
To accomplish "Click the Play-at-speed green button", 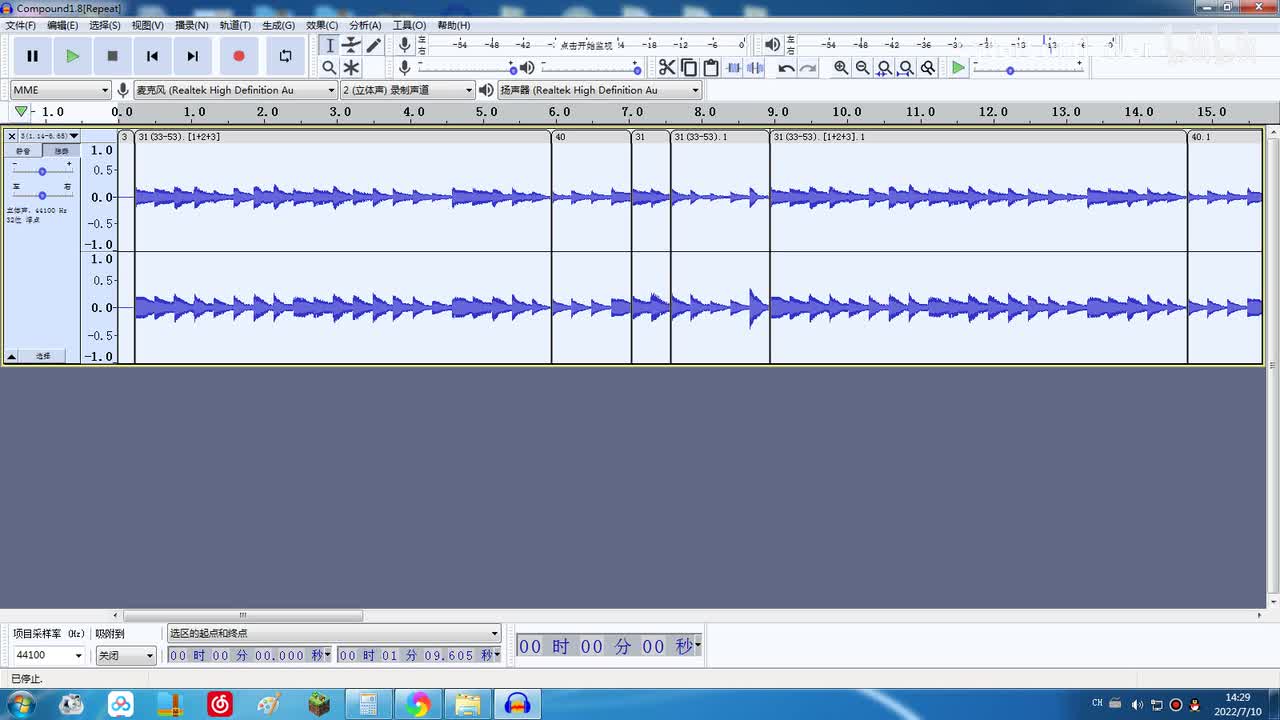I will (958, 67).
